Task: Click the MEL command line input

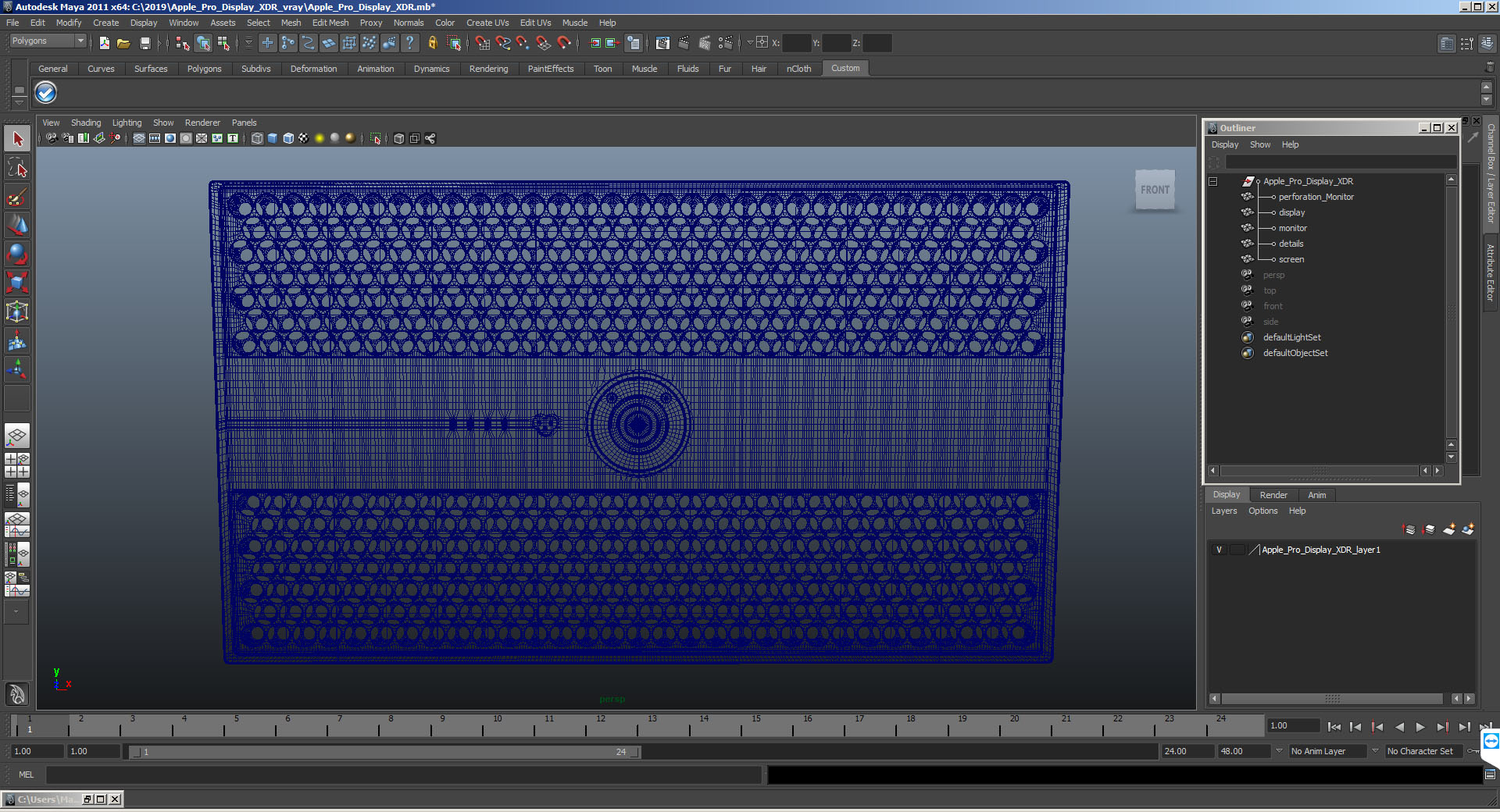Action: [403, 775]
